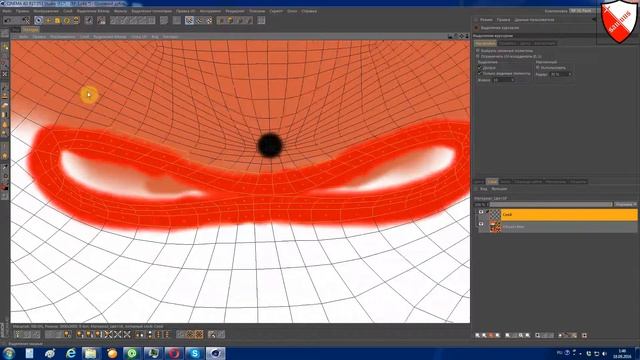Open File Explorer folder from taskbar
The image size is (640, 360).
91,353
